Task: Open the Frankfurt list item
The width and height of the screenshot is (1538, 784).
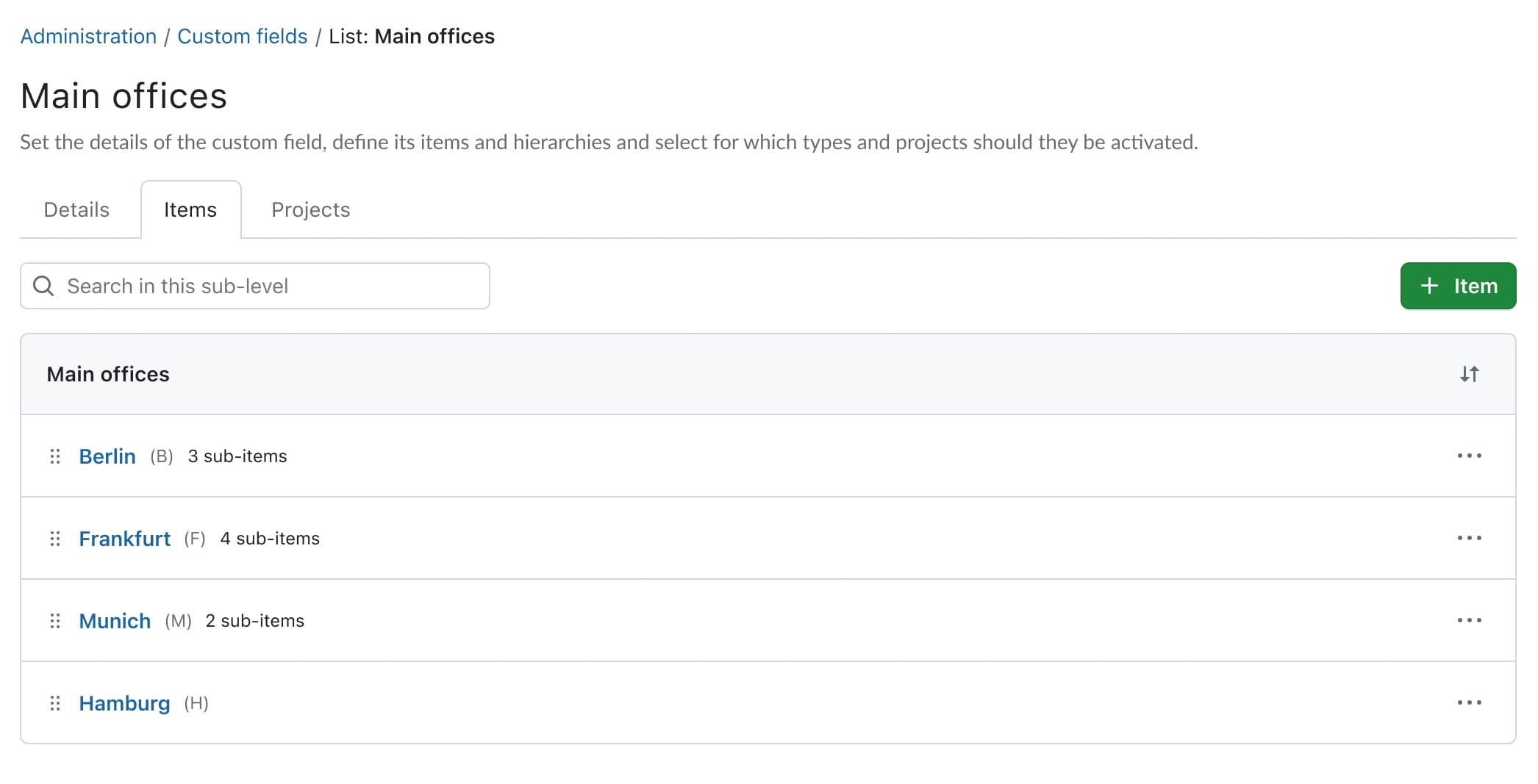Action: [125, 539]
